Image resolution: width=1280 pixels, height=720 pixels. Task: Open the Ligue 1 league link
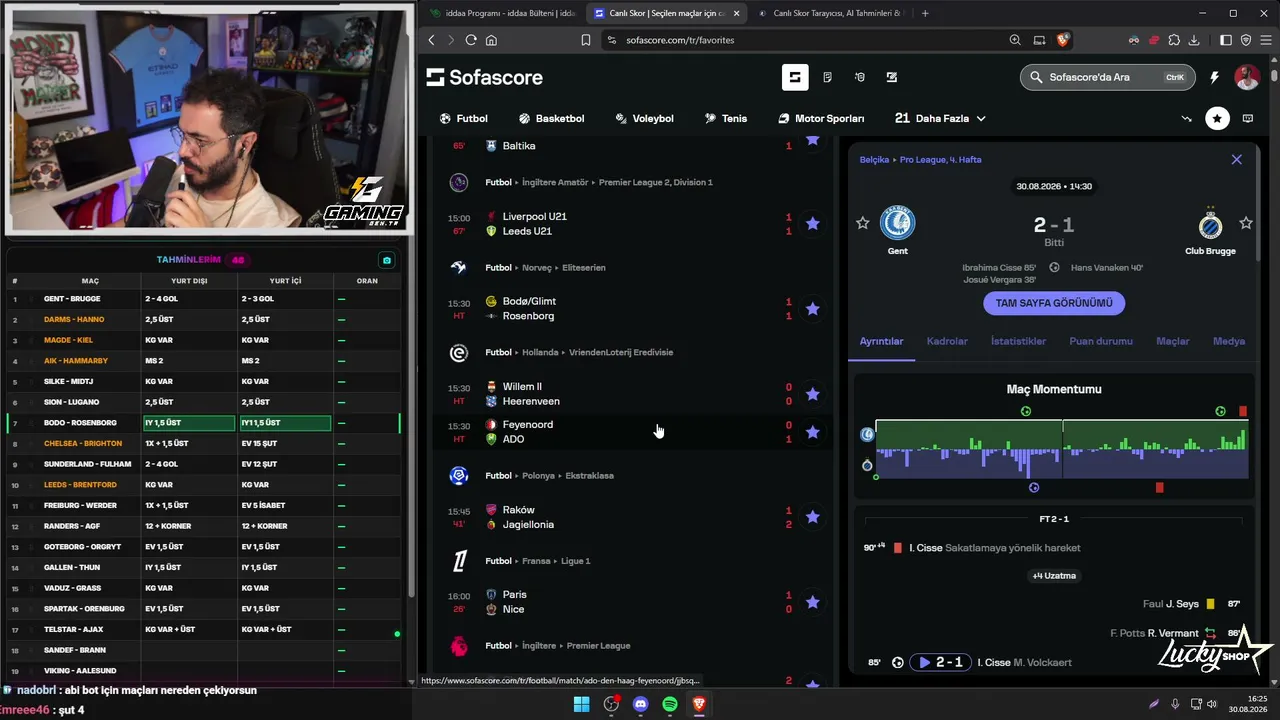coord(575,561)
